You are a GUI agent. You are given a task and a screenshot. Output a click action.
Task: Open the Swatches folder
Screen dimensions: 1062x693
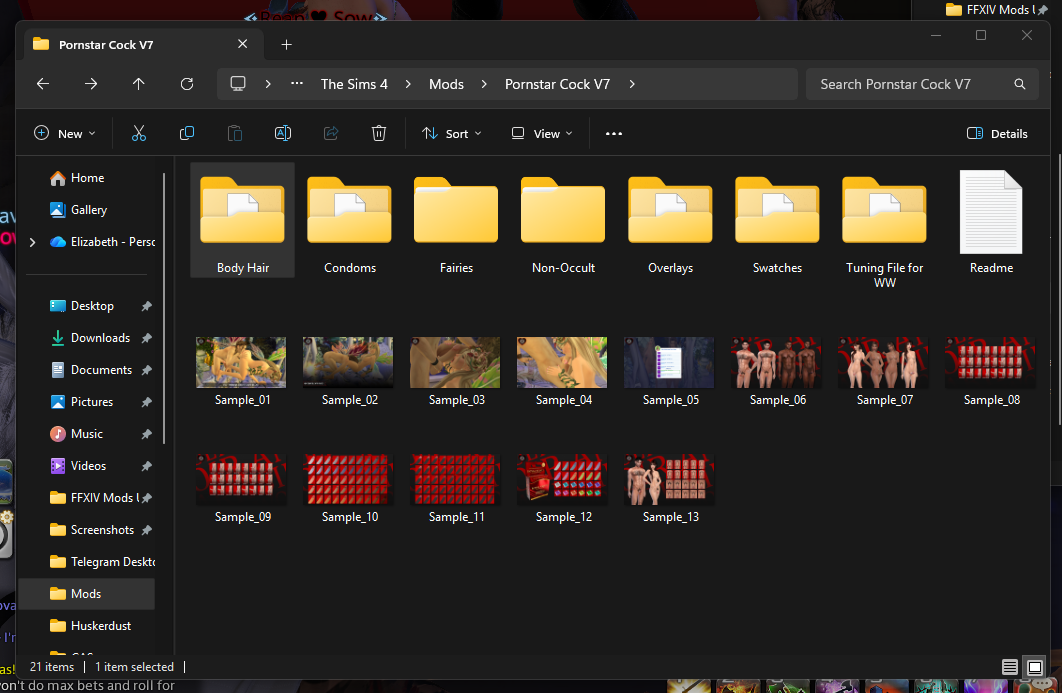(778, 220)
